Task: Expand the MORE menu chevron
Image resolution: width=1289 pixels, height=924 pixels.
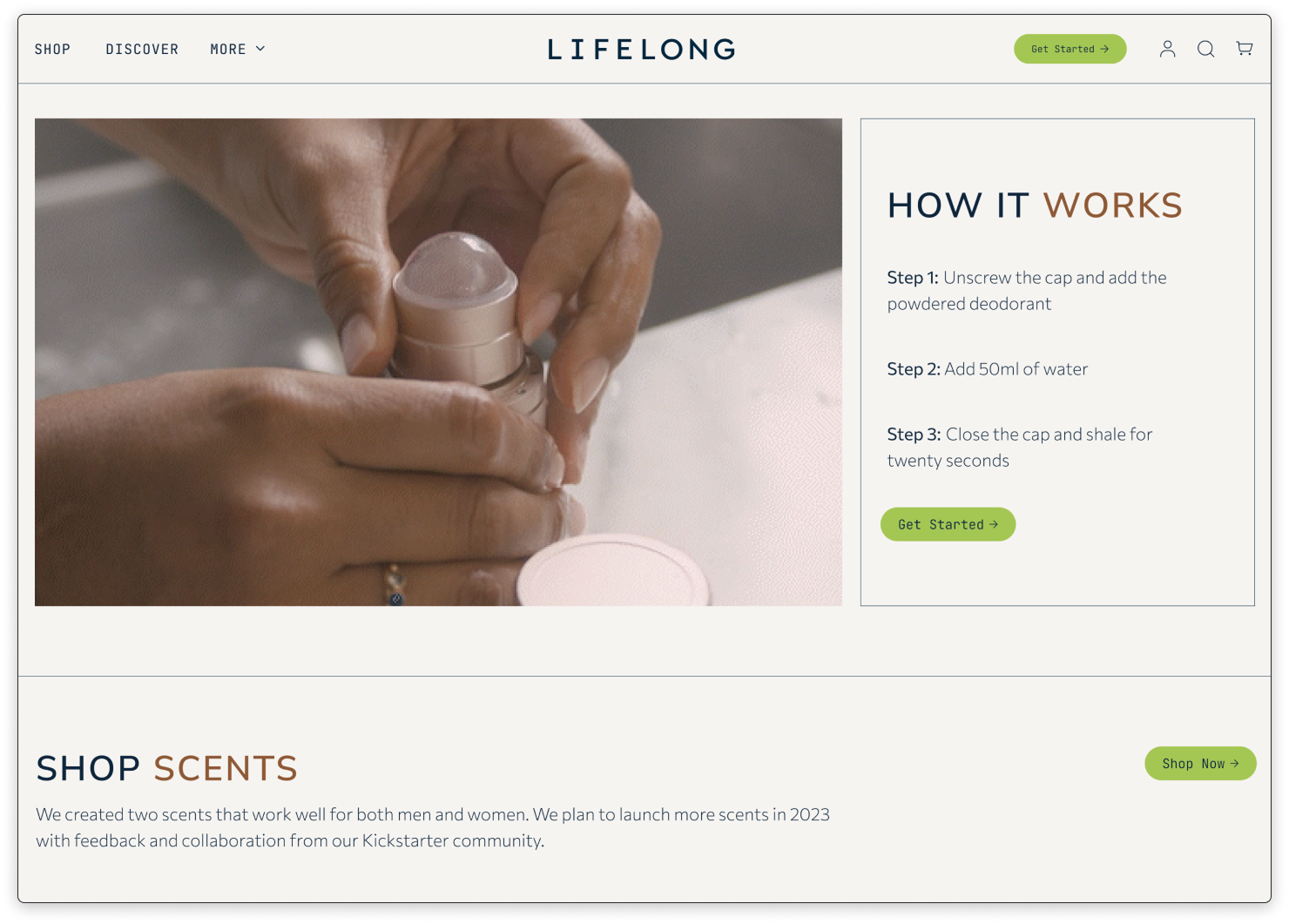Action: click(x=260, y=49)
